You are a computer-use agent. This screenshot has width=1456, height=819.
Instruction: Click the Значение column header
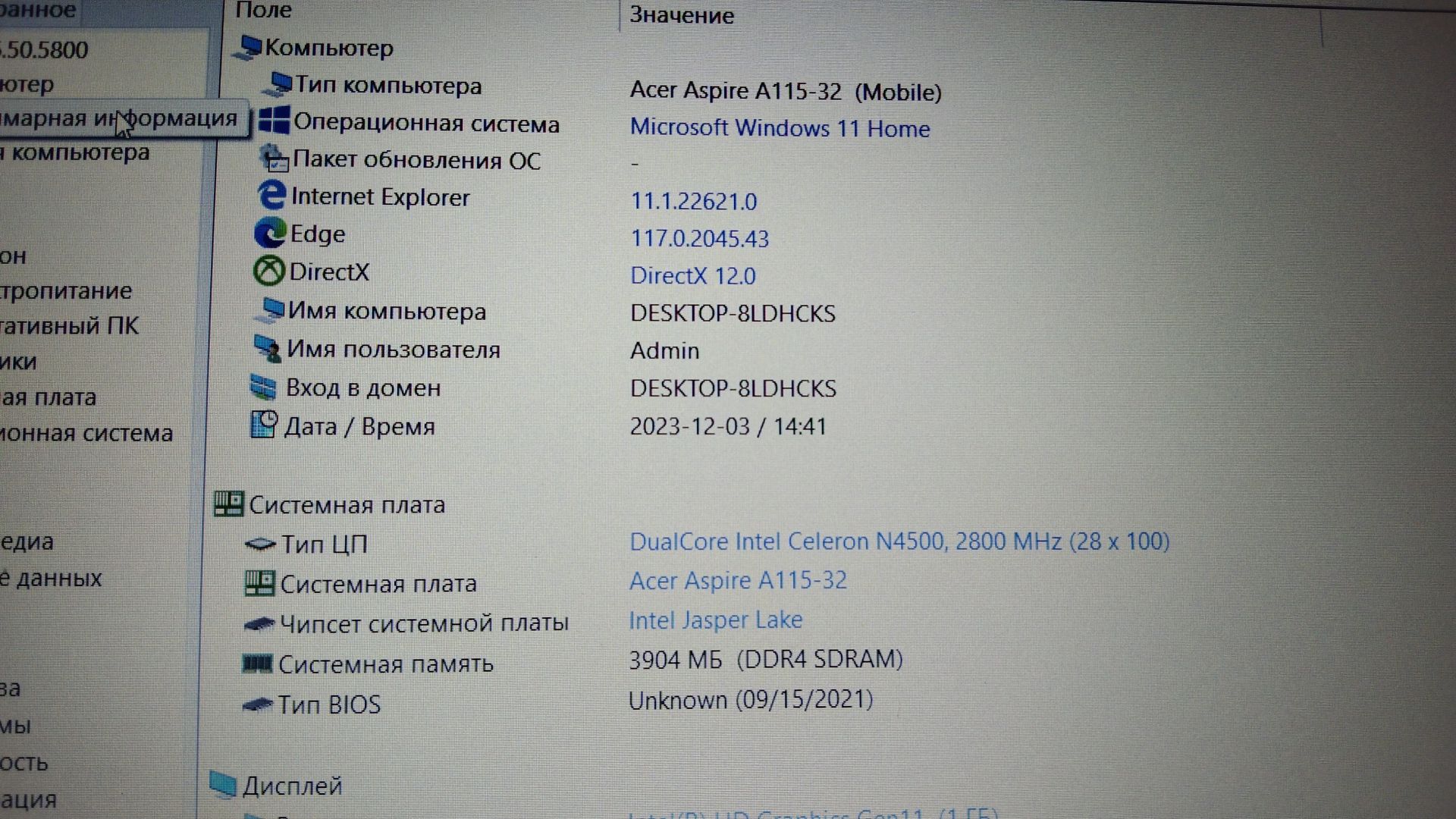(682, 14)
